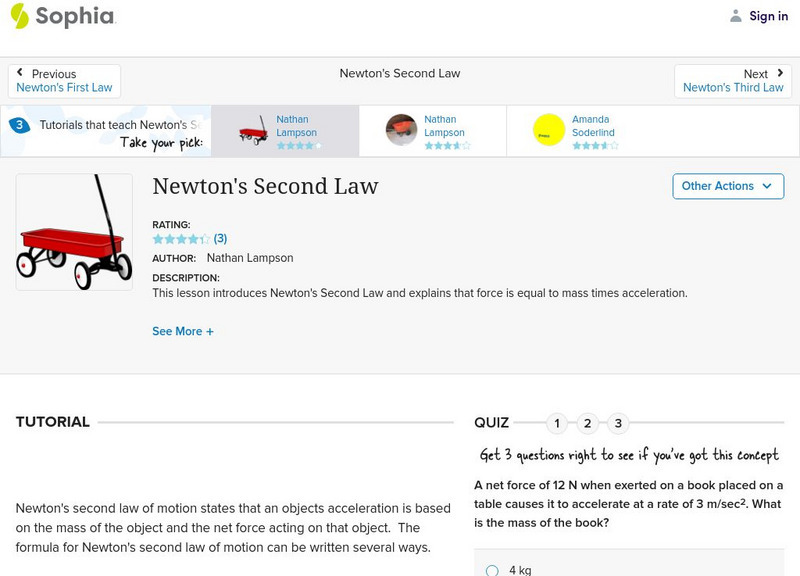Image resolution: width=800 pixels, height=576 pixels.
Task: Go to Newton's Third Law
Action: tap(733, 88)
